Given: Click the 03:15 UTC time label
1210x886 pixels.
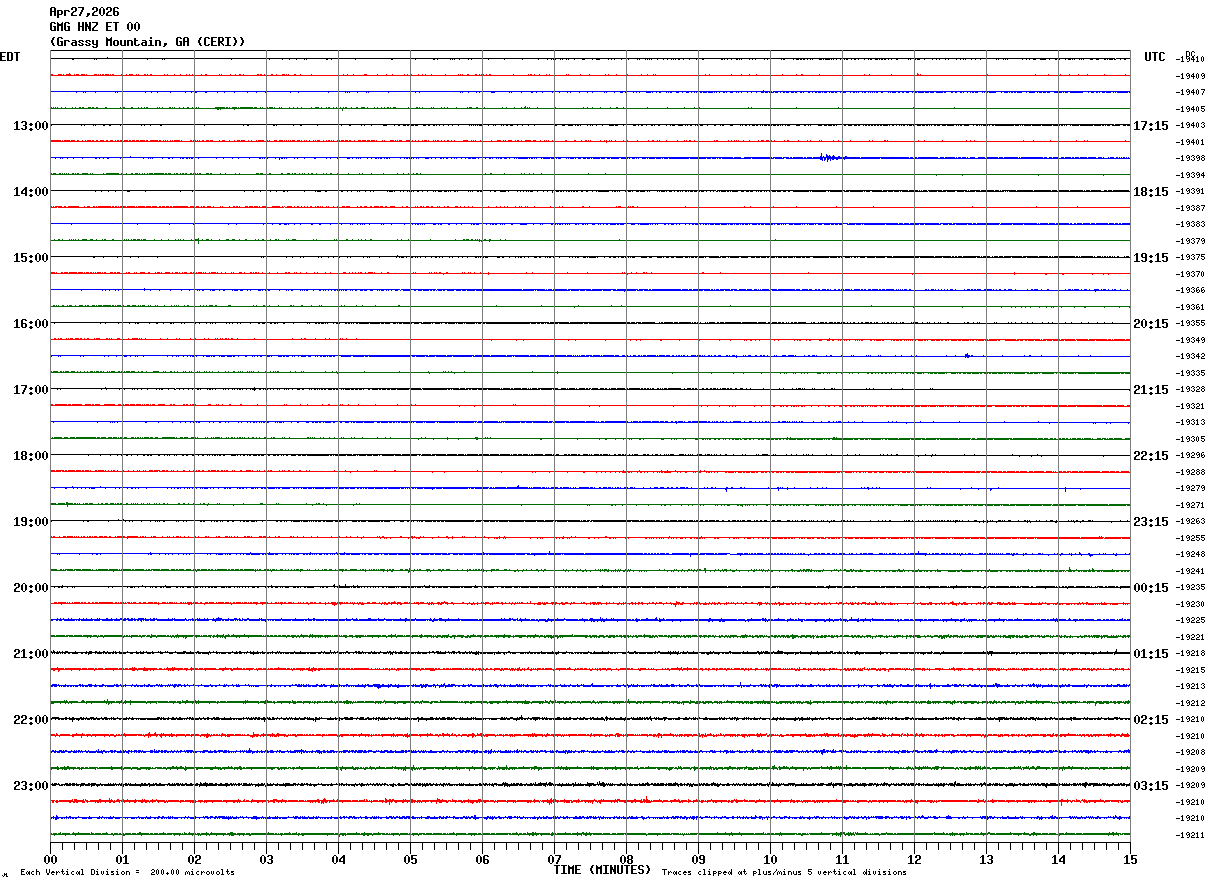Looking at the screenshot, I should (1150, 786).
